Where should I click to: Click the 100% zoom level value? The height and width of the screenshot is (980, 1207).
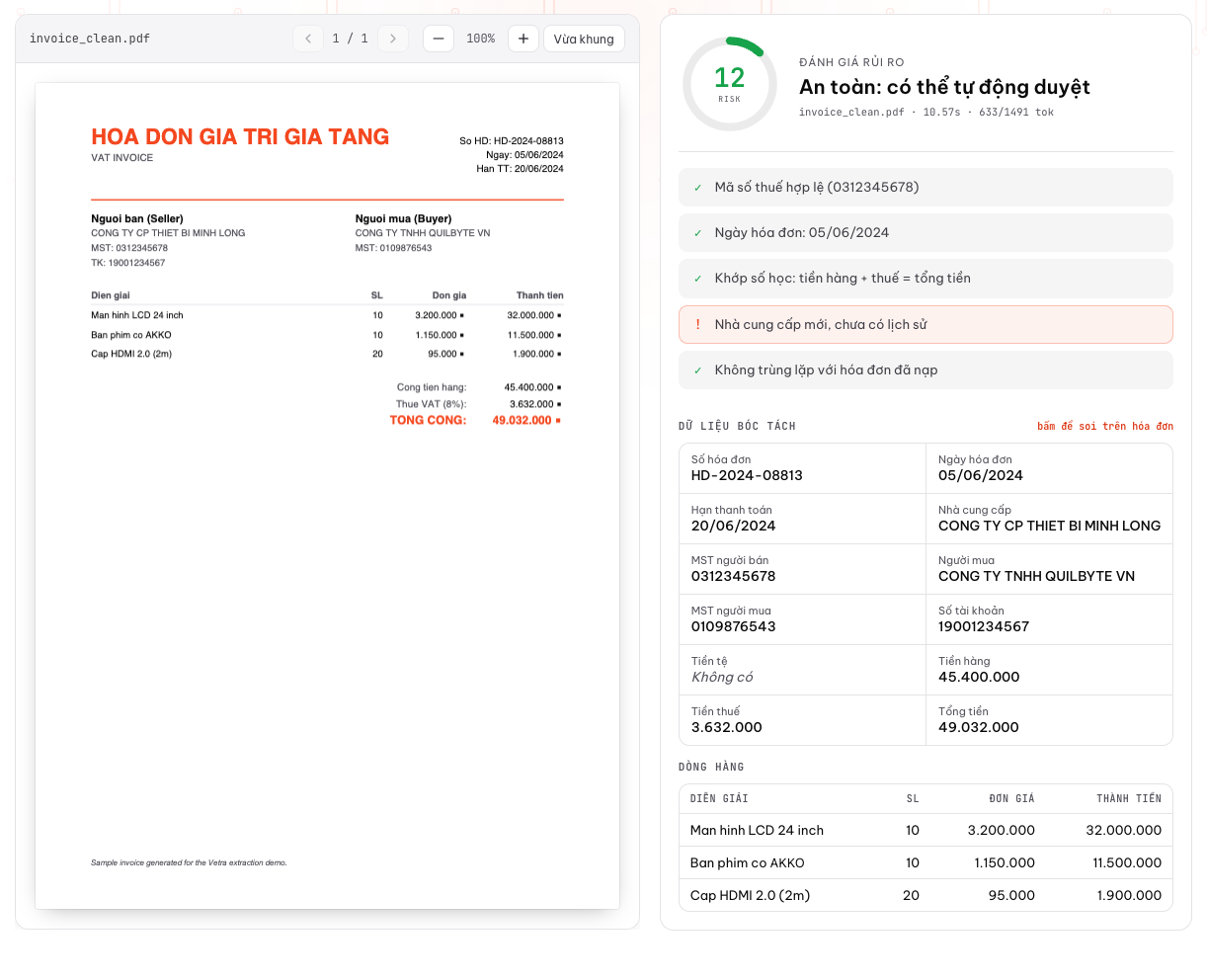point(481,39)
